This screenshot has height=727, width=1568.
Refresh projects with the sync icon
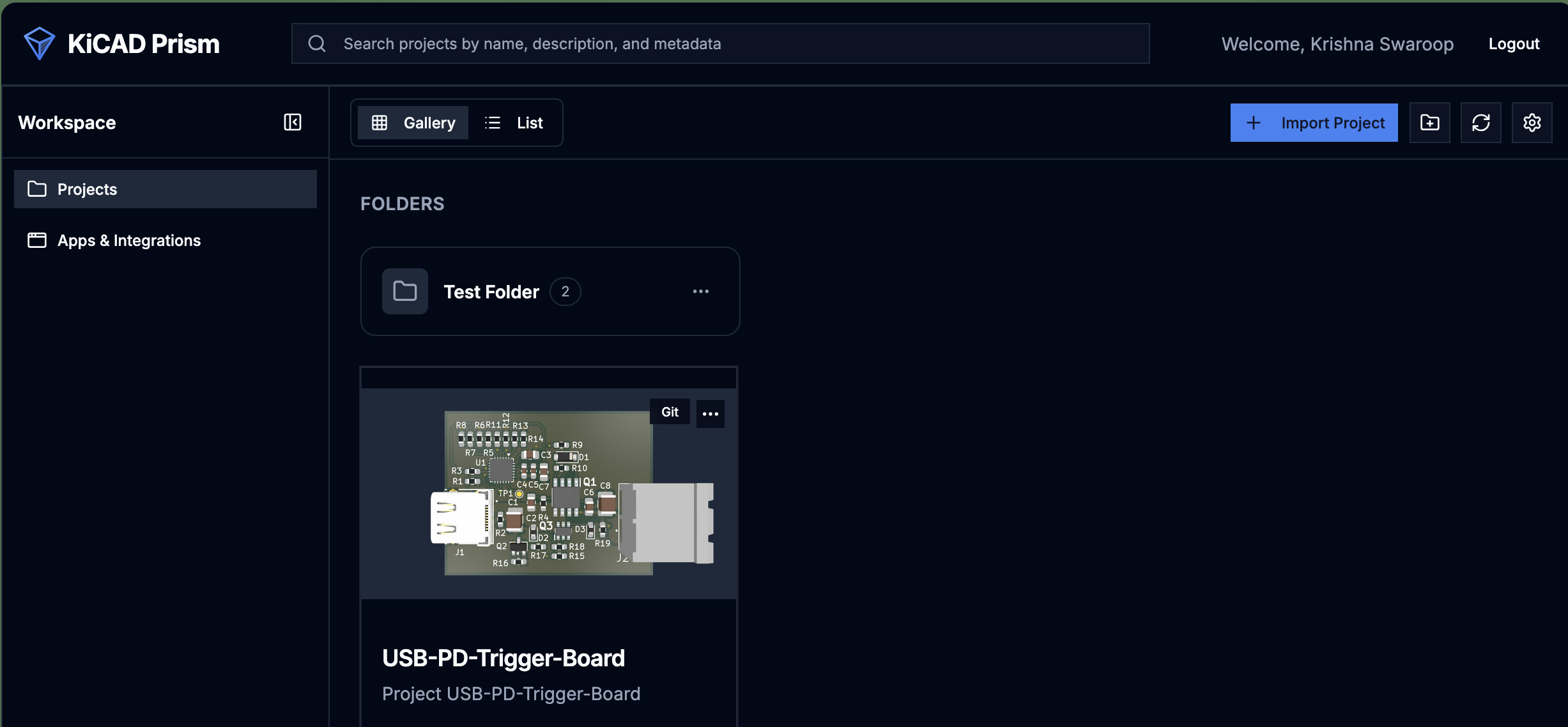(x=1480, y=123)
